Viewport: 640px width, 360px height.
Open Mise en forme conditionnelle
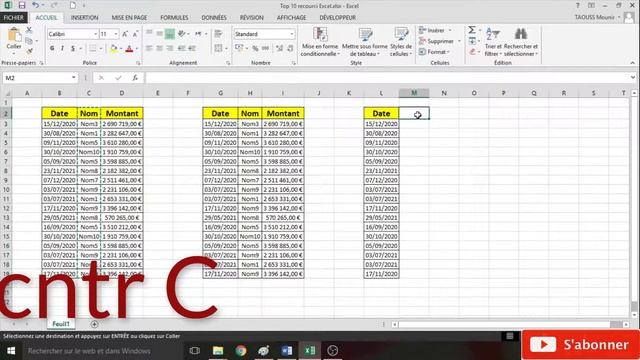pos(320,42)
